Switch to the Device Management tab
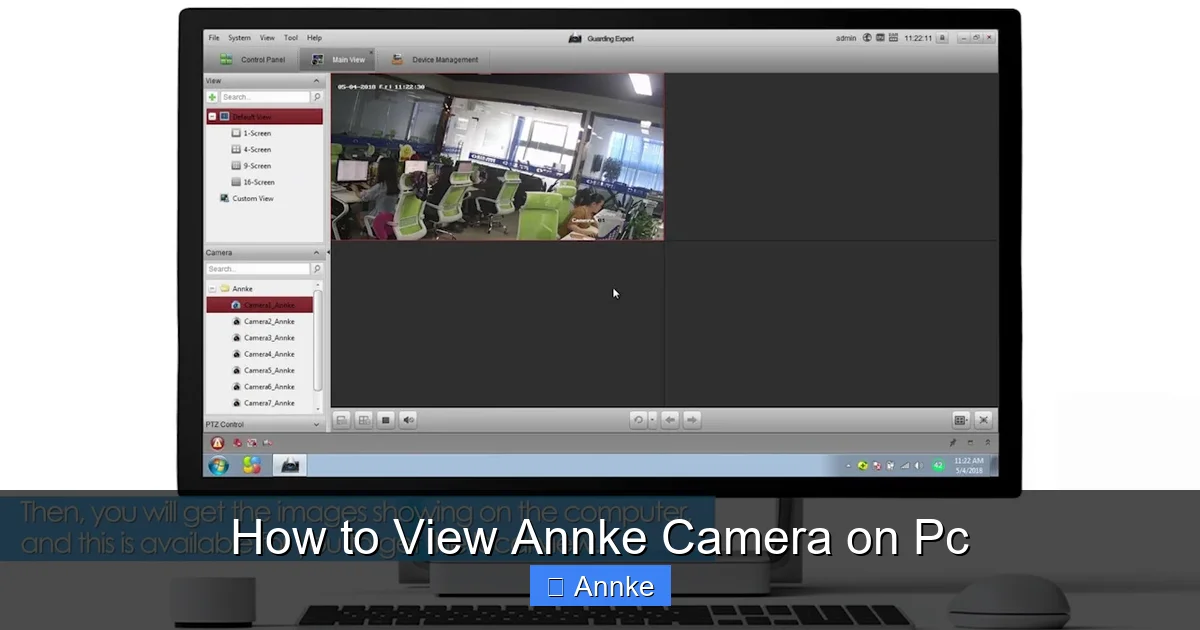The image size is (1200, 630). click(x=434, y=60)
